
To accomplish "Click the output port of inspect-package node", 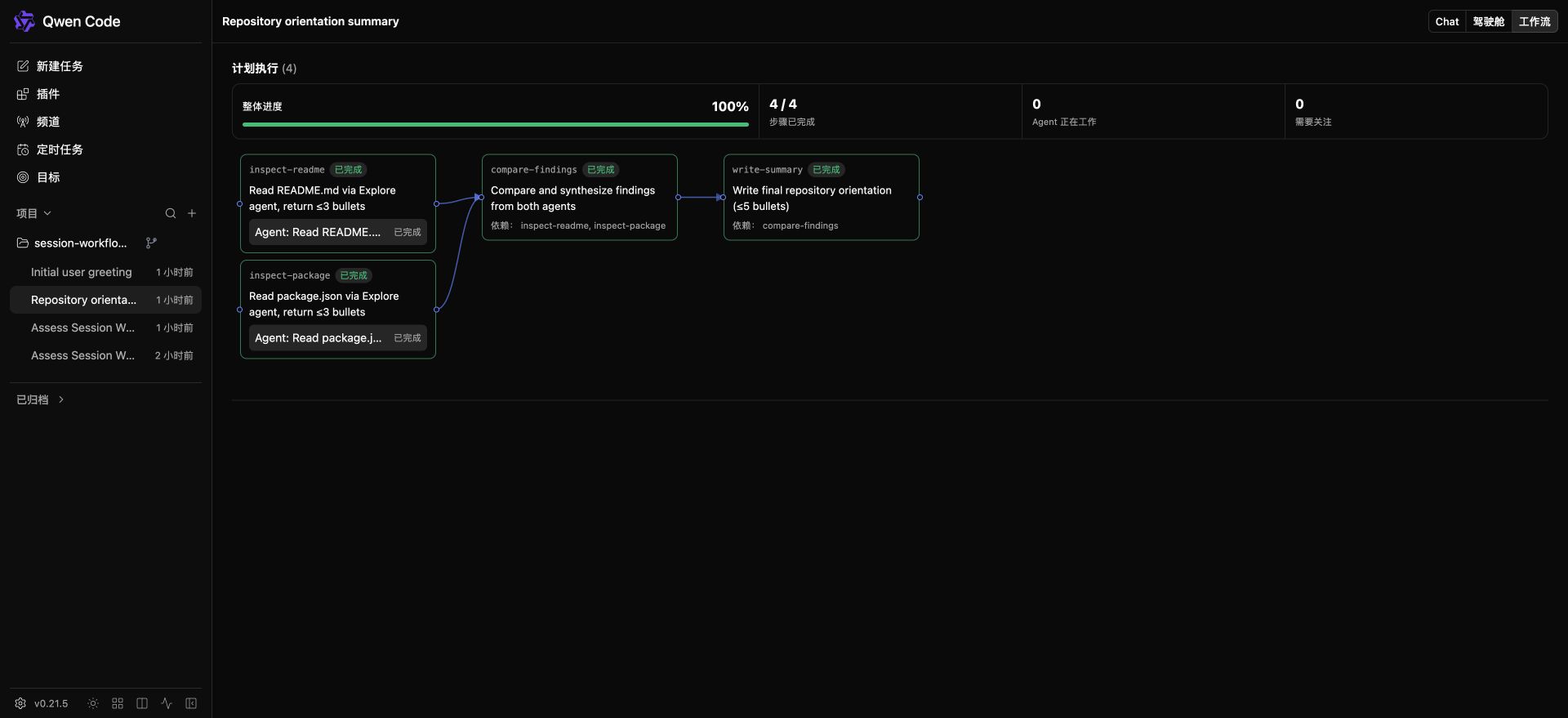I will (x=436, y=310).
